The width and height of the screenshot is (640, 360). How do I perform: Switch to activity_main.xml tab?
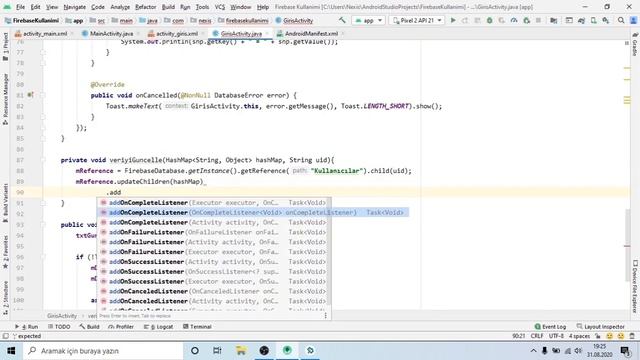[45, 33]
